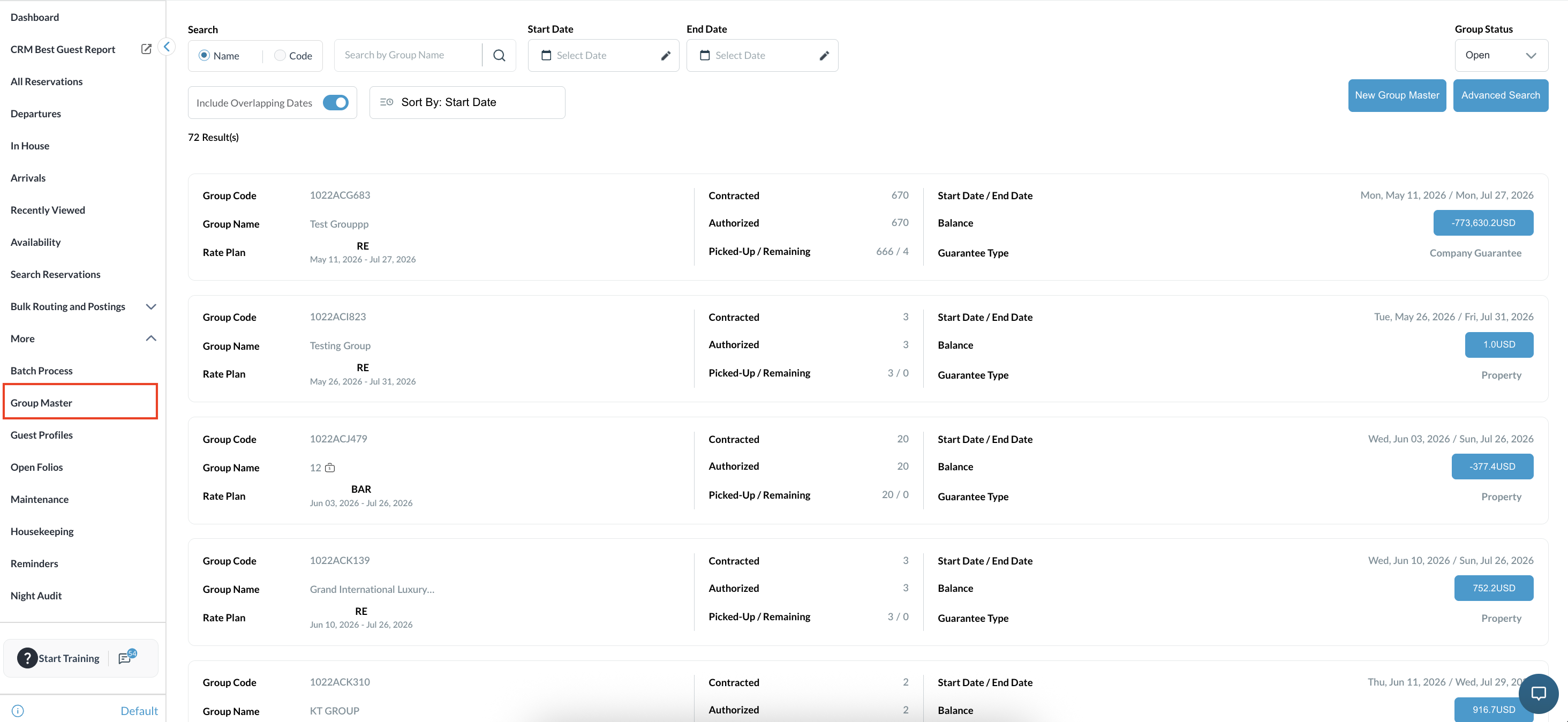Select the Code search radio button
The image size is (1568, 722).
tap(280, 55)
